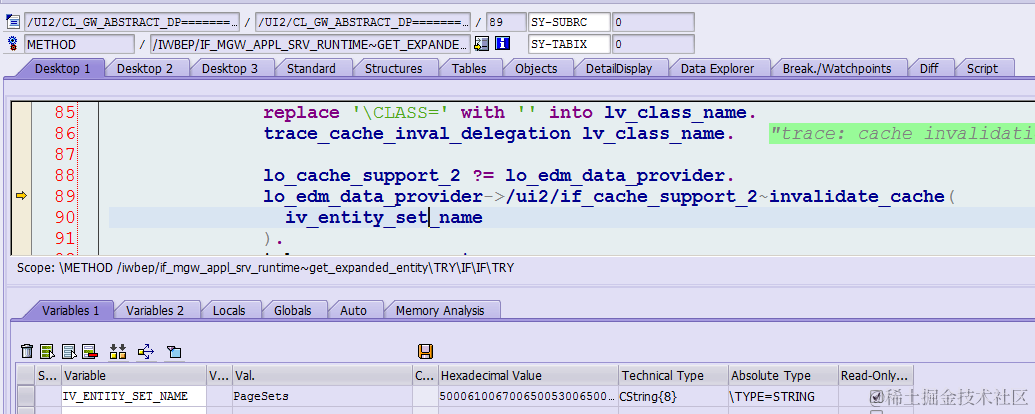Open the Break./Watchpoints tab
Screen dimensions: 1035x414
pyautogui.click(x=837, y=68)
